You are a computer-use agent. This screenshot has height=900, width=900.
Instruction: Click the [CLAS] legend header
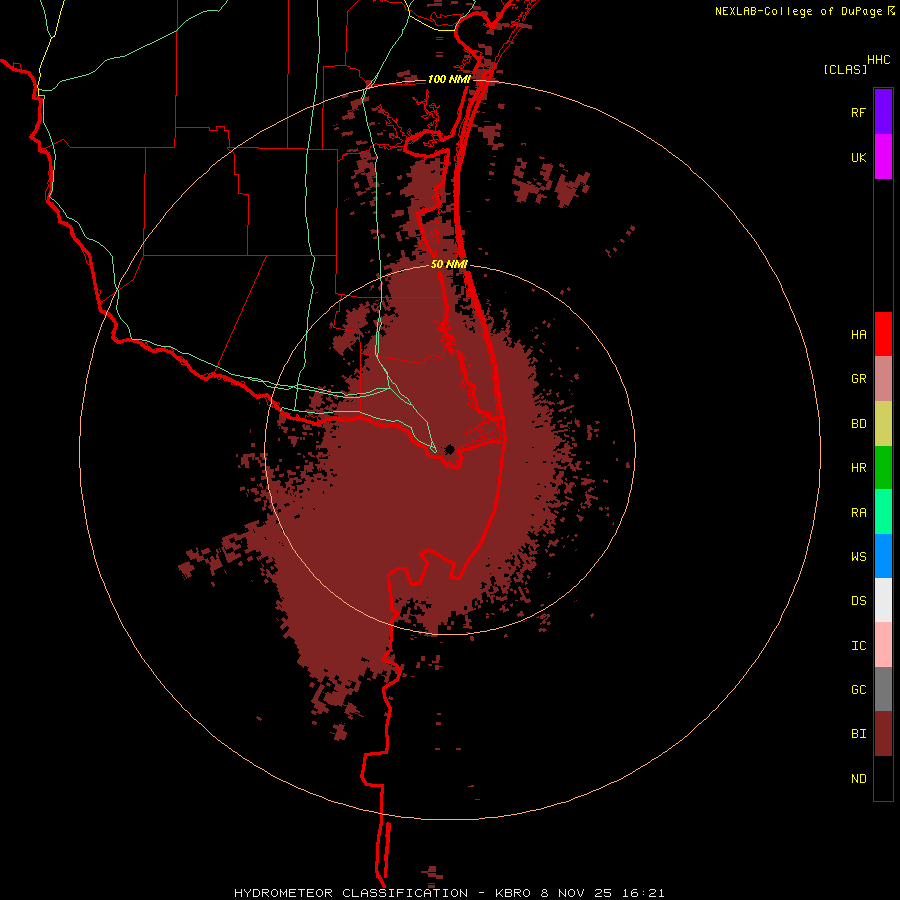pos(845,69)
